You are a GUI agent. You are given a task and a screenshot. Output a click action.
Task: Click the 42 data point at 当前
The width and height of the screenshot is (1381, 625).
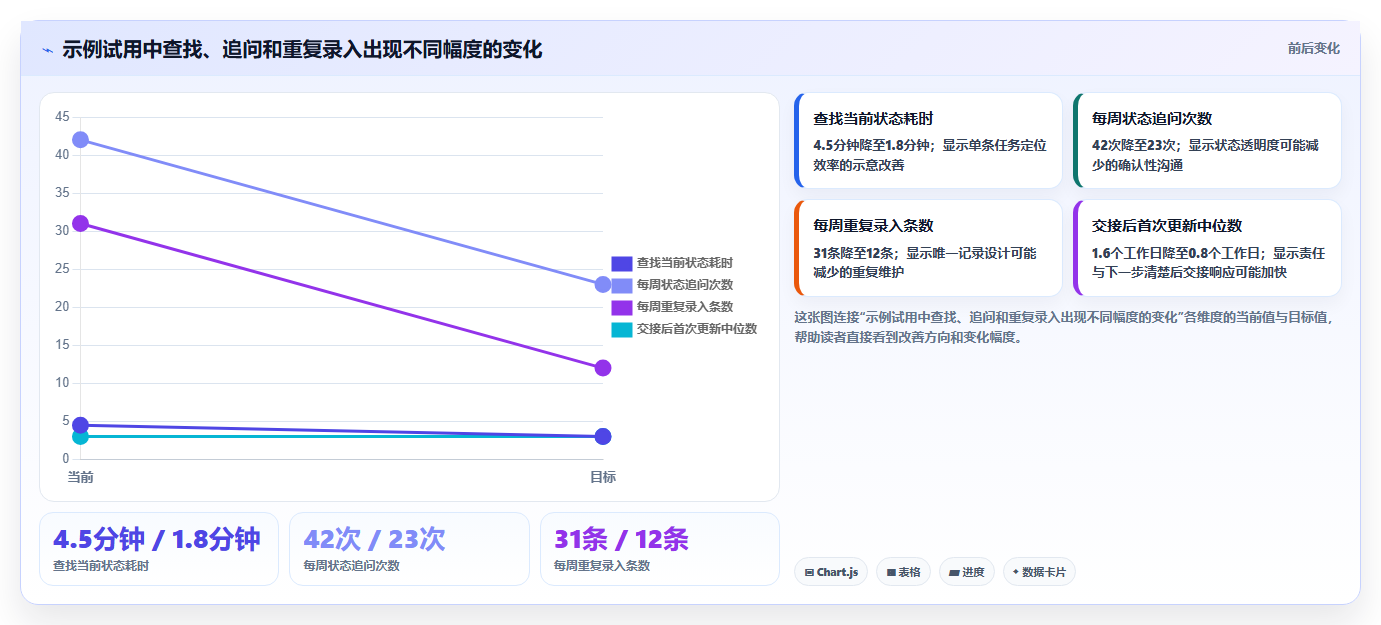coord(80,139)
